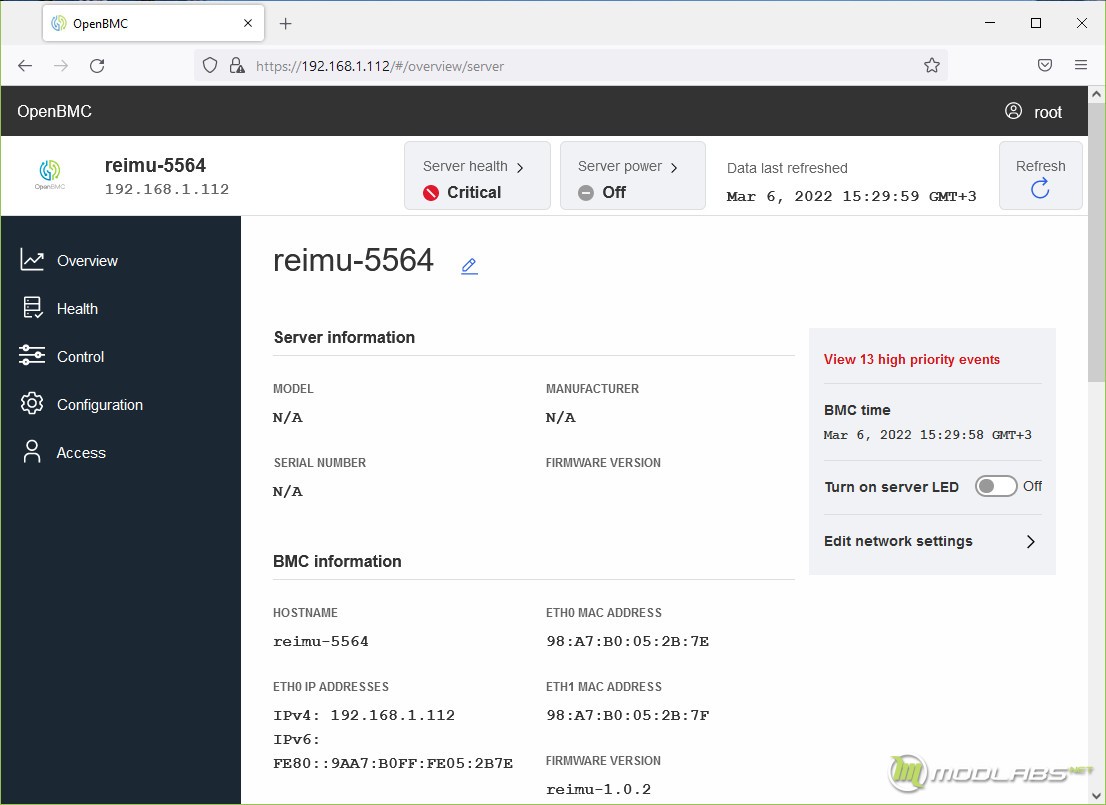
Task: Close the OpenBMC browser tab
Action: (x=248, y=23)
